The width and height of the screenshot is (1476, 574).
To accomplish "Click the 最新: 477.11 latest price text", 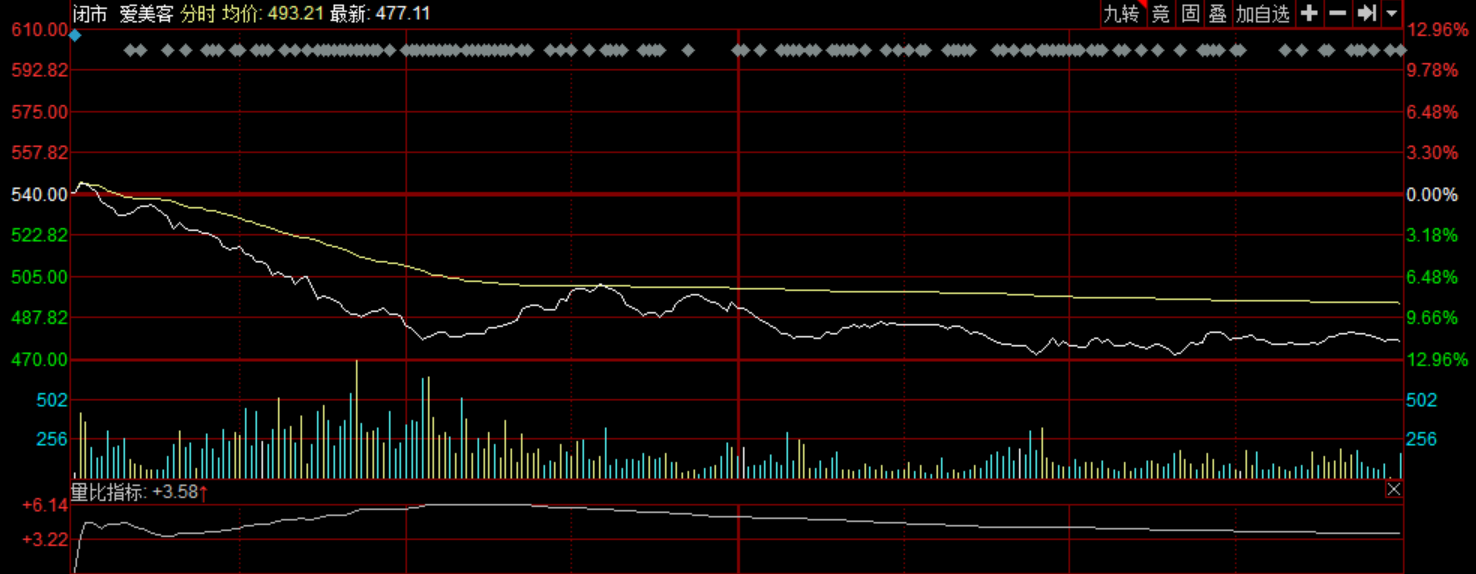I will [x=379, y=13].
